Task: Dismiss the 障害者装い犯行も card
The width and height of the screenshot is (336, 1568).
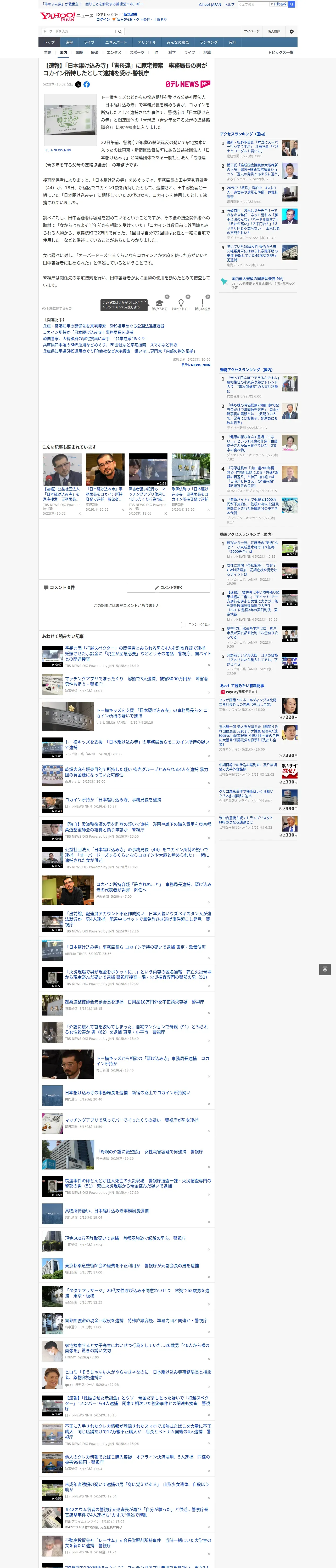Action: point(165,514)
